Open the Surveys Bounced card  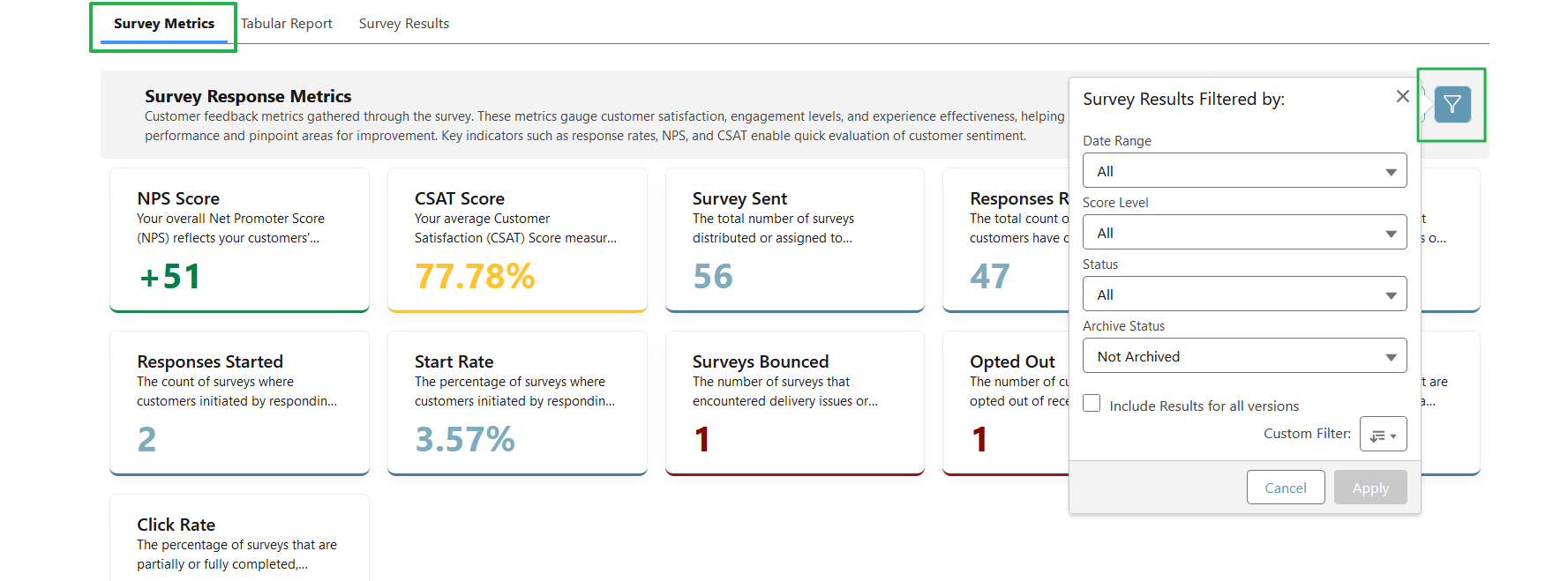pos(794,403)
